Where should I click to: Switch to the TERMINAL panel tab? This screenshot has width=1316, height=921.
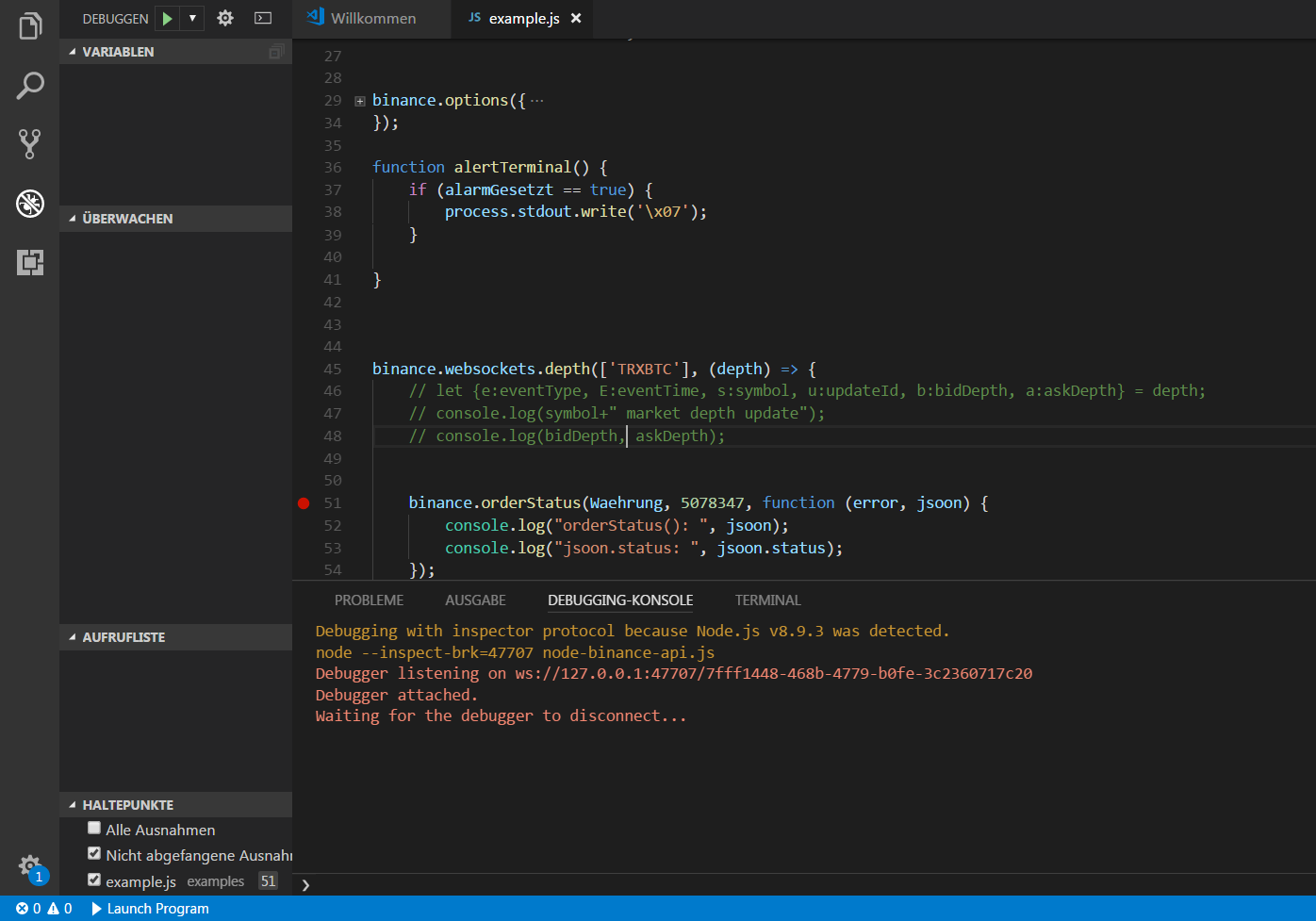pyautogui.click(x=767, y=600)
